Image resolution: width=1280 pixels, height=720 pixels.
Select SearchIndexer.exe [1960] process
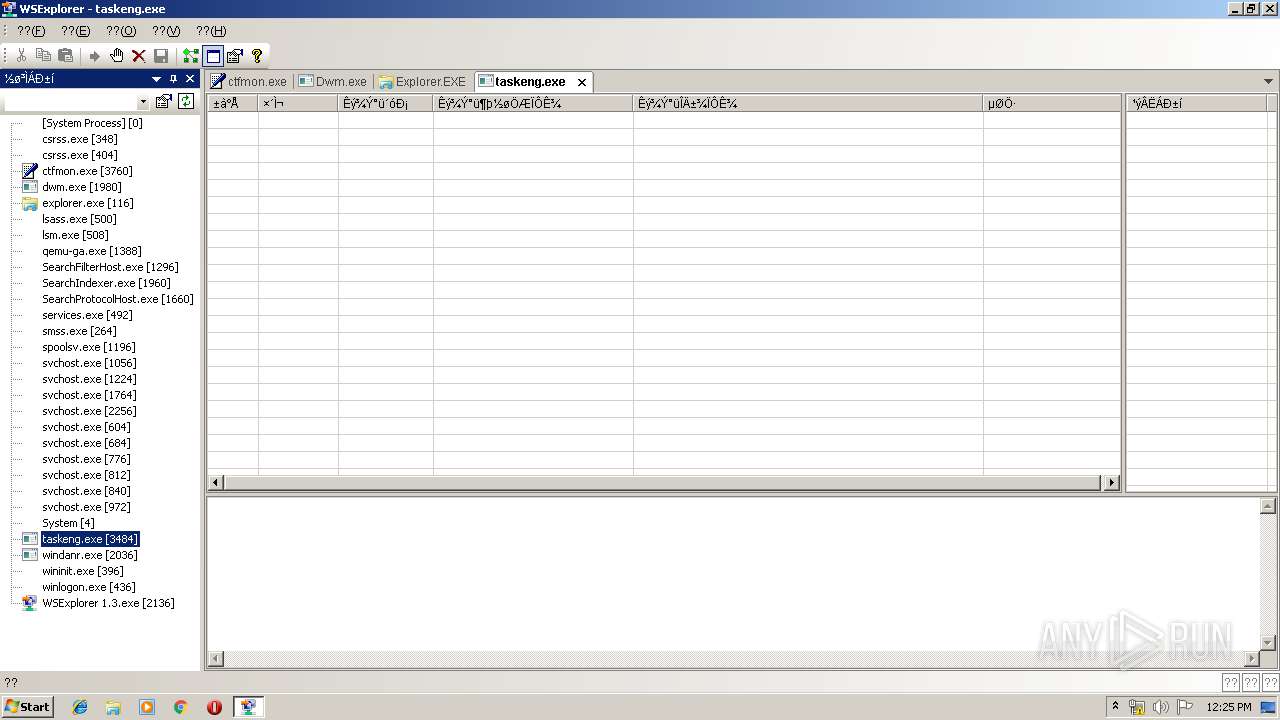click(x=106, y=283)
